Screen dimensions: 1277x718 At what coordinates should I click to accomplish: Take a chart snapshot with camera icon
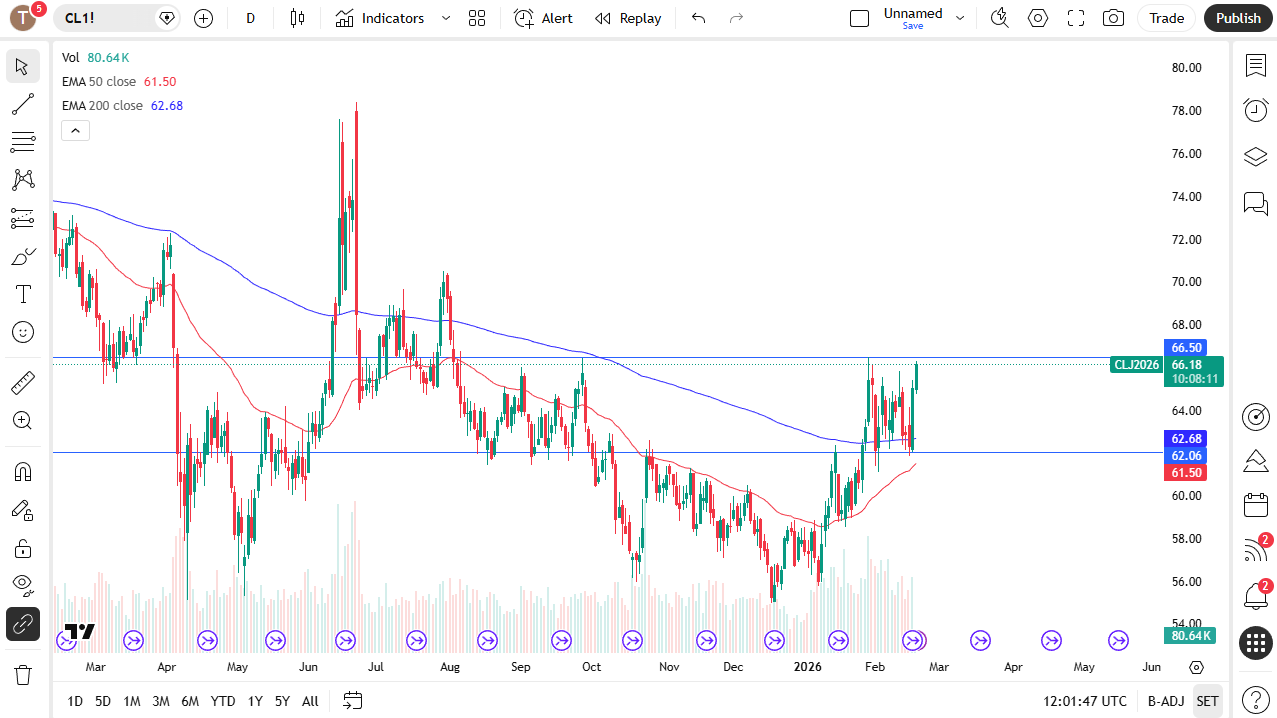(x=1113, y=18)
